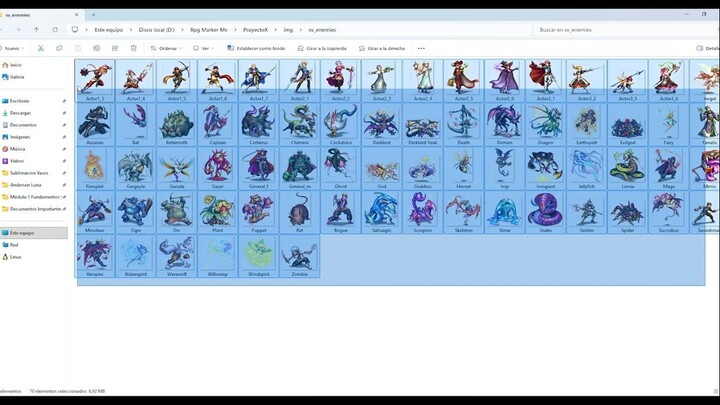
Task: Click the Cut scissors icon in toolbar
Action: tap(40, 48)
